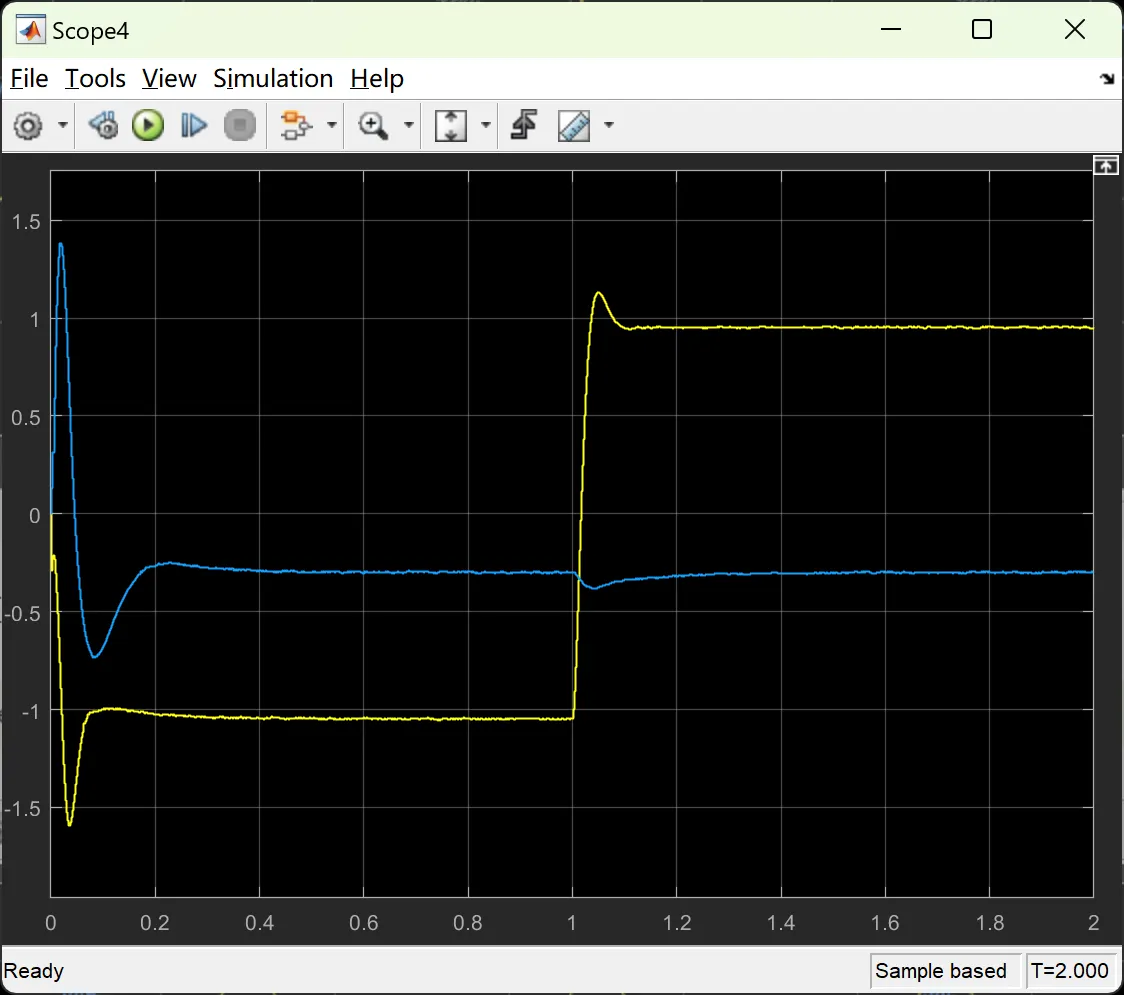Image resolution: width=1124 pixels, height=995 pixels.
Task: Open the Tools menu
Action: tap(95, 78)
